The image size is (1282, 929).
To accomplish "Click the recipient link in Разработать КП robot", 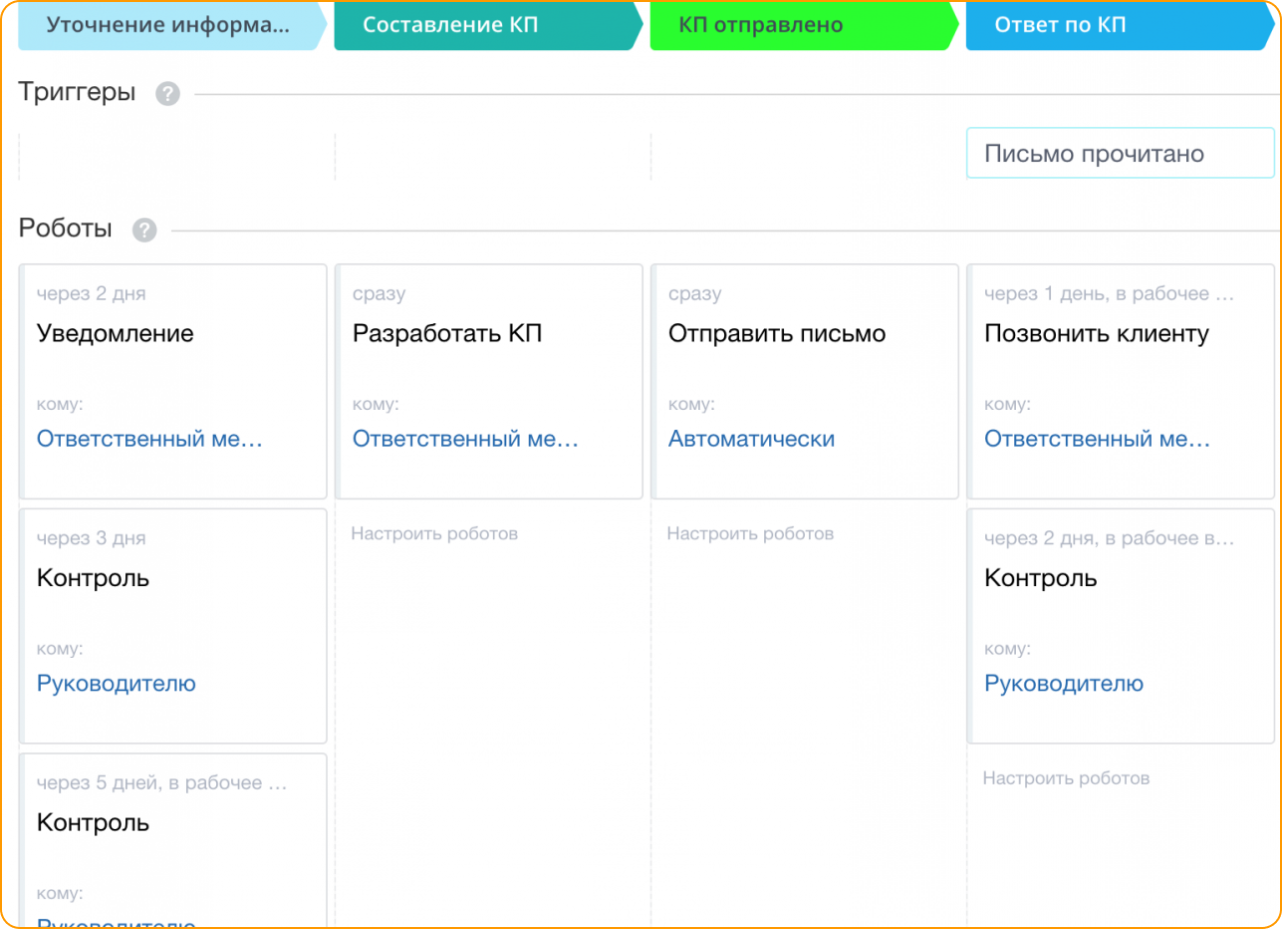I will (466, 439).
